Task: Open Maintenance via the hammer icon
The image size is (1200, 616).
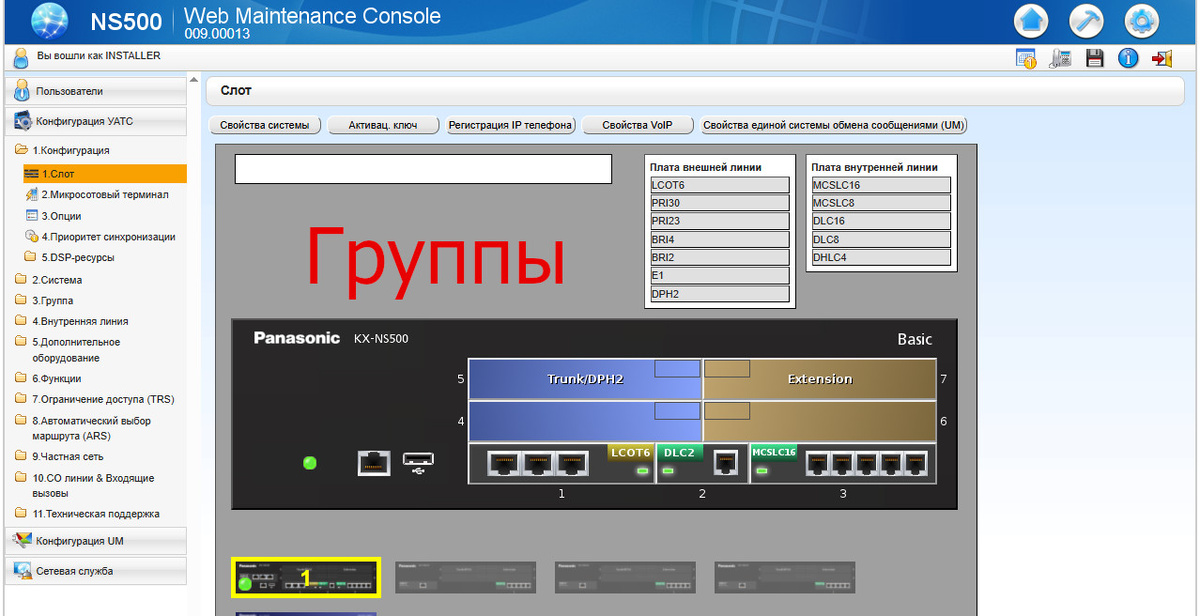Action: pyautogui.click(x=1086, y=21)
